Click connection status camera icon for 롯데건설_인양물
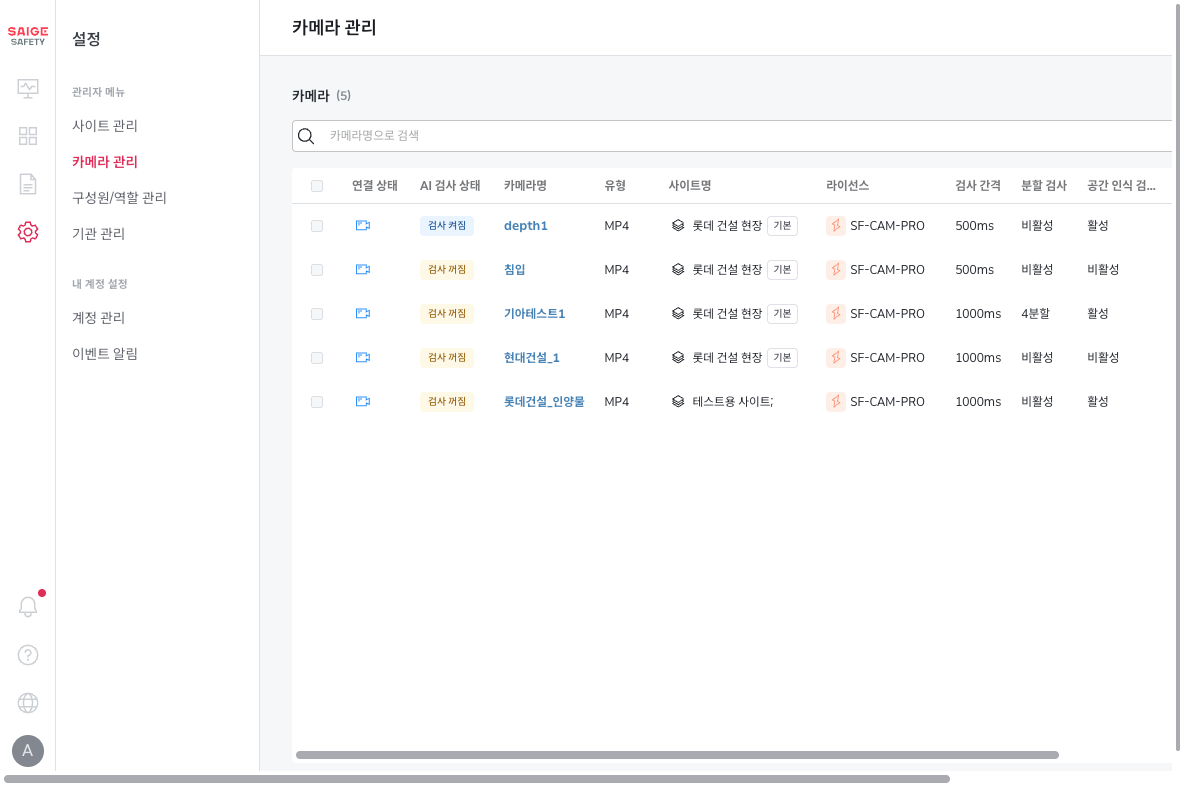The height and width of the screenshot is (787, 1184). [362, 401]
